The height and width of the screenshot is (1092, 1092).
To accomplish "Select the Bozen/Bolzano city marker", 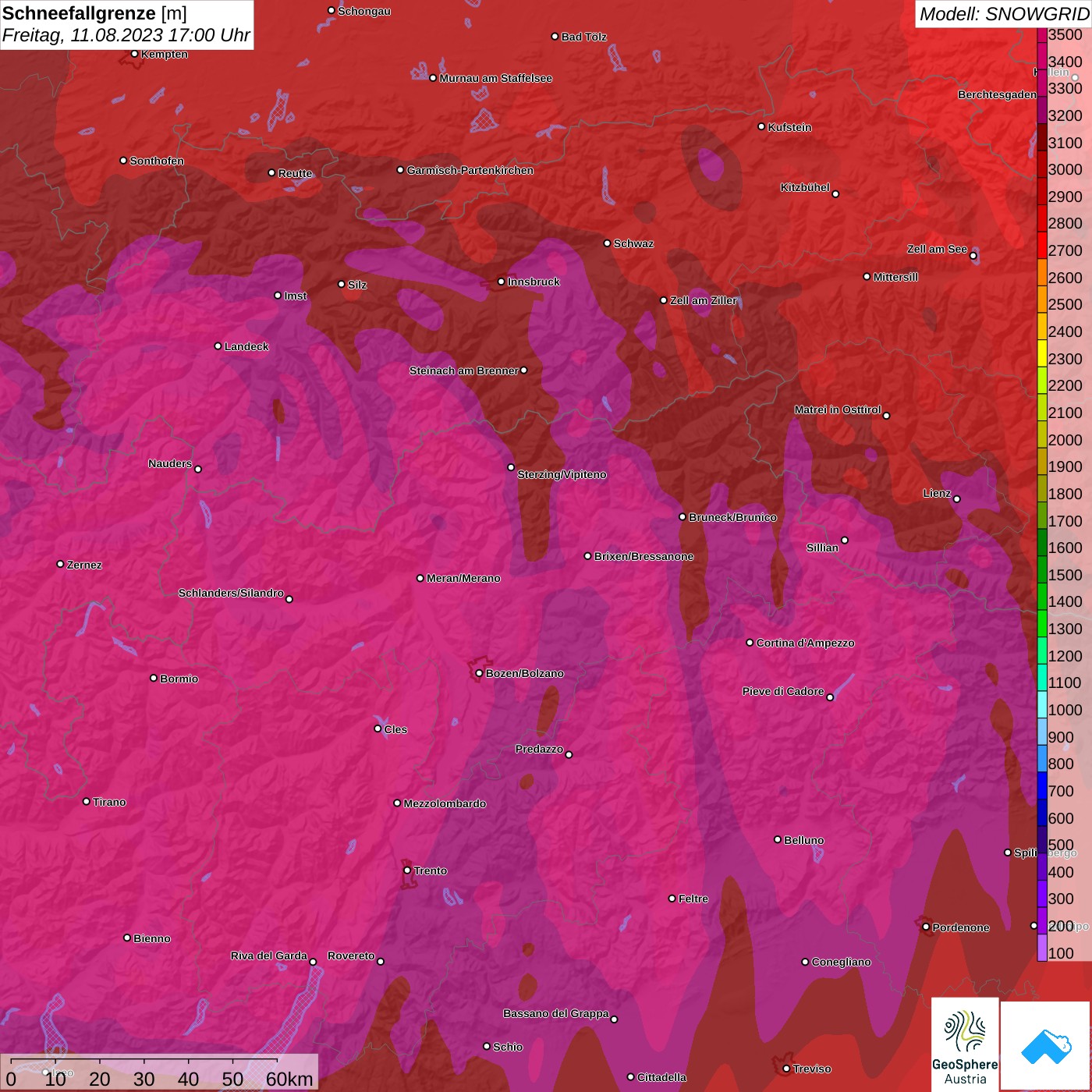I will pyautogui.click(x=479, y=673).
